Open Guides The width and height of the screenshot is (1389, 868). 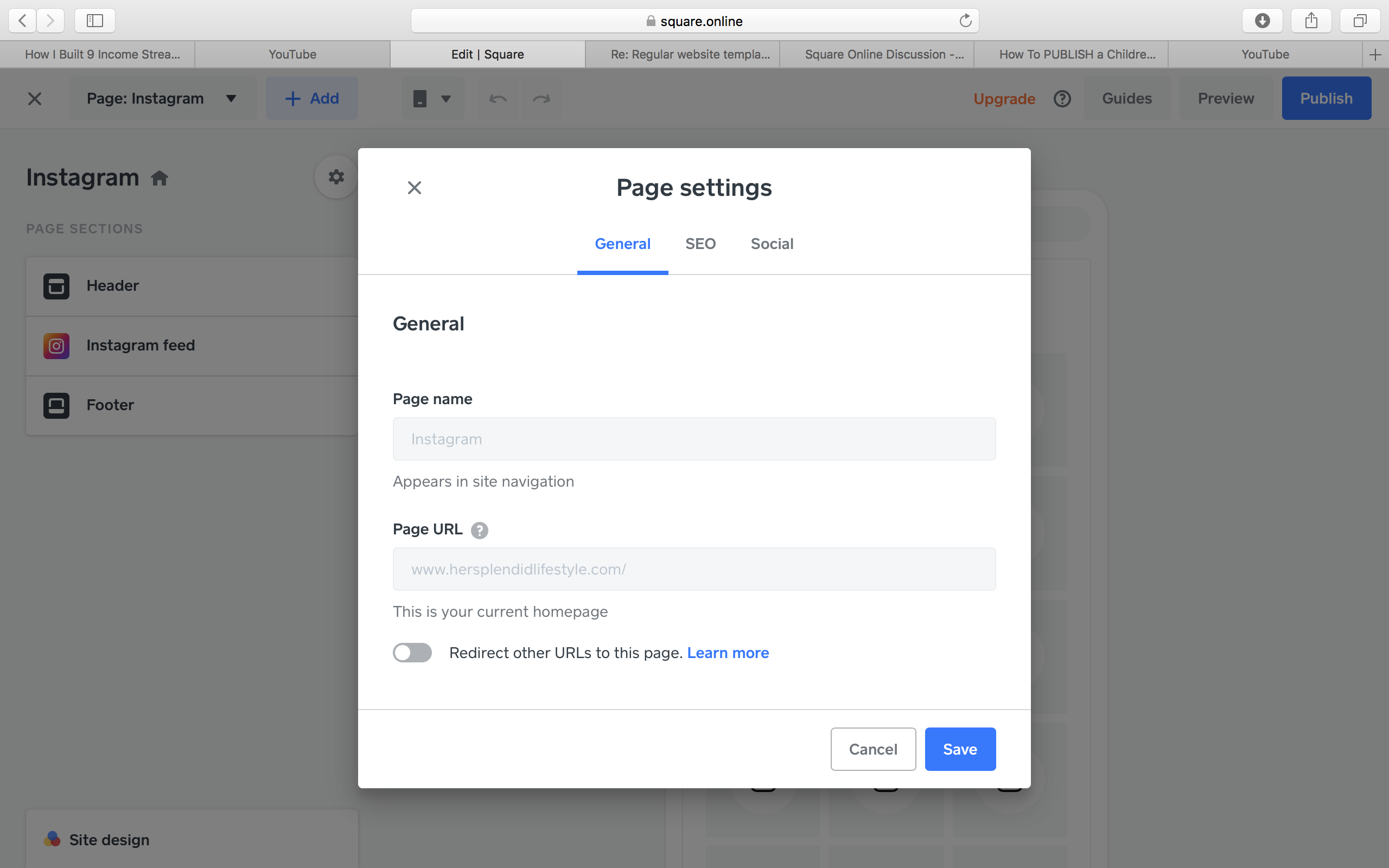(x=1127, y=99)
